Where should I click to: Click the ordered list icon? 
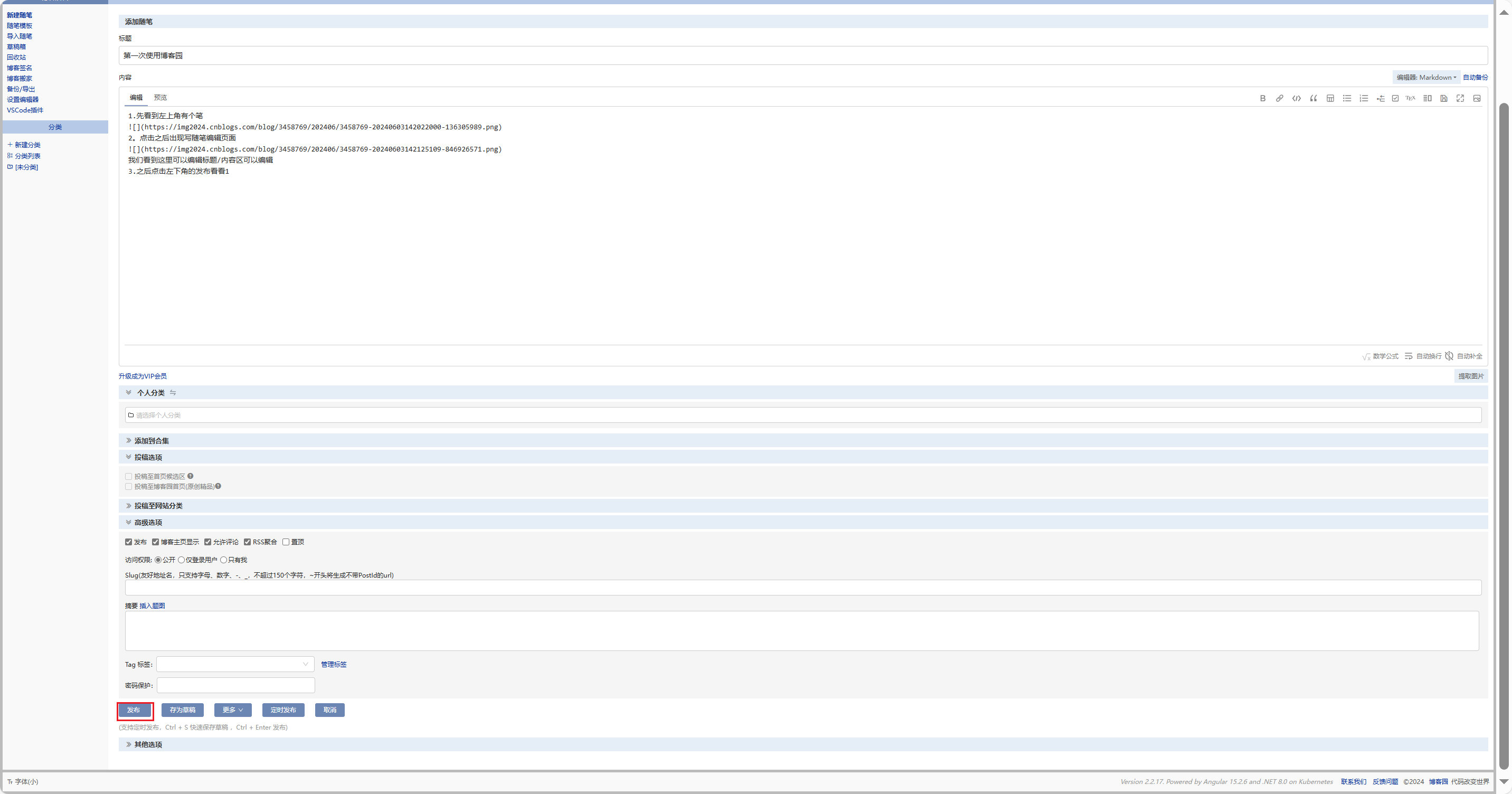pos(1364,98)
